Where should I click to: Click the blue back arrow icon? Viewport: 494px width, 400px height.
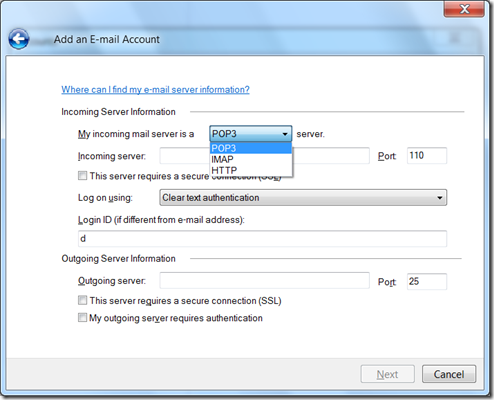[19, 39]
